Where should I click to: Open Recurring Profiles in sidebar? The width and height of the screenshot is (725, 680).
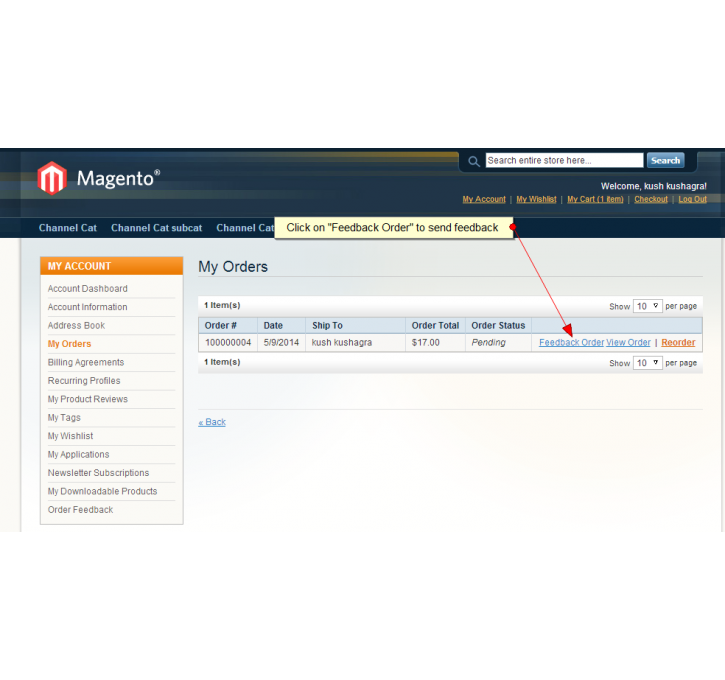point(84,381)
